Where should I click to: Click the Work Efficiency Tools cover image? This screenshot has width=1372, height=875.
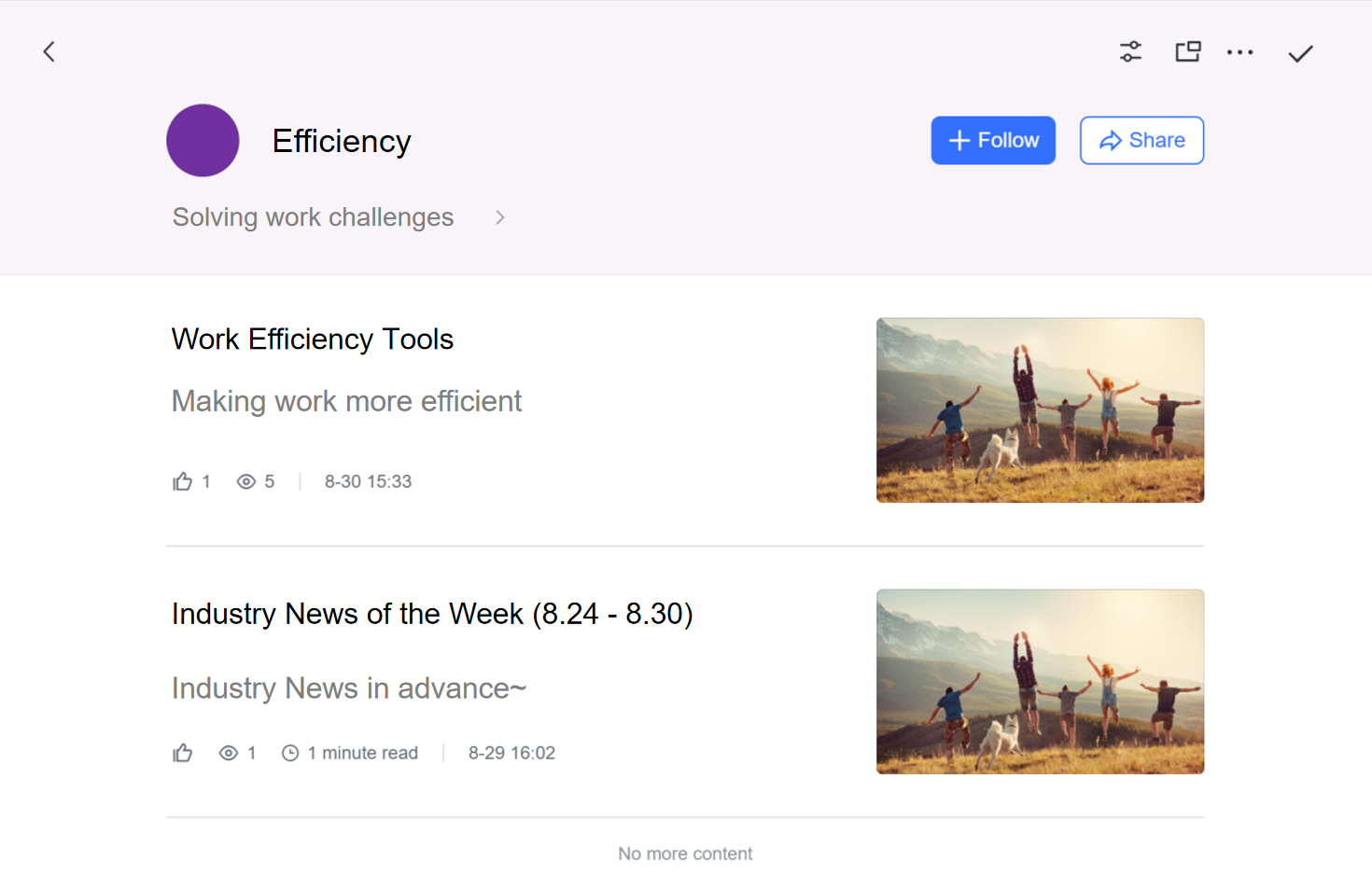click(x=1040, y=410)
